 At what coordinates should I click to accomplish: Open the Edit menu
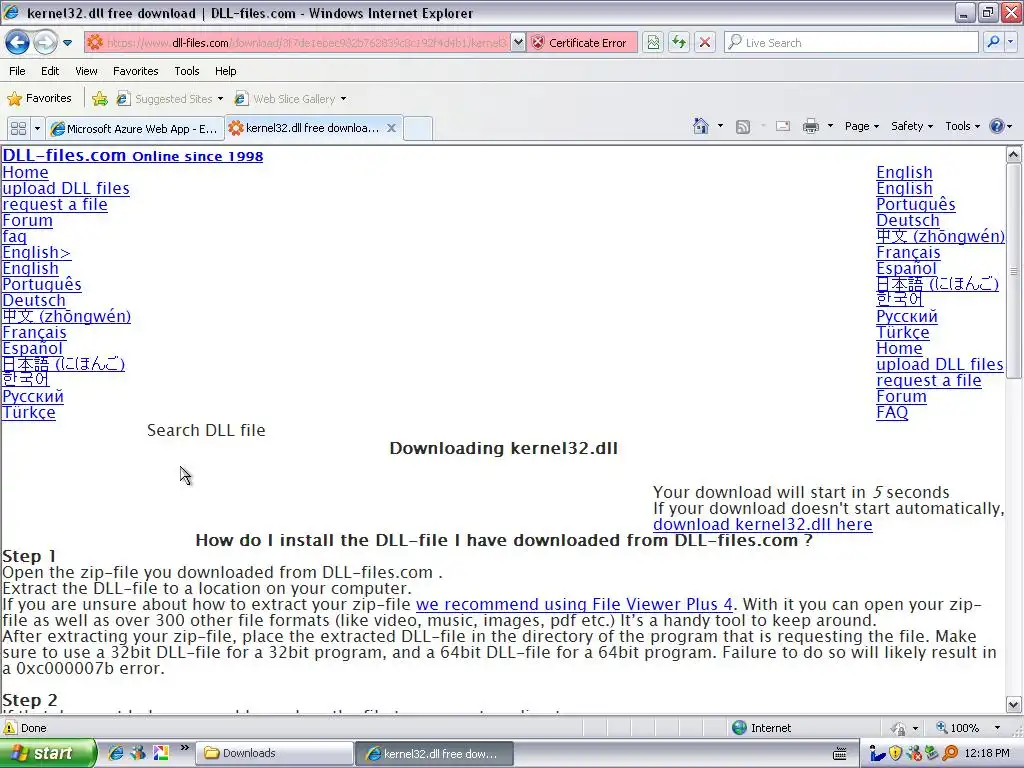[x=50, y=71]
